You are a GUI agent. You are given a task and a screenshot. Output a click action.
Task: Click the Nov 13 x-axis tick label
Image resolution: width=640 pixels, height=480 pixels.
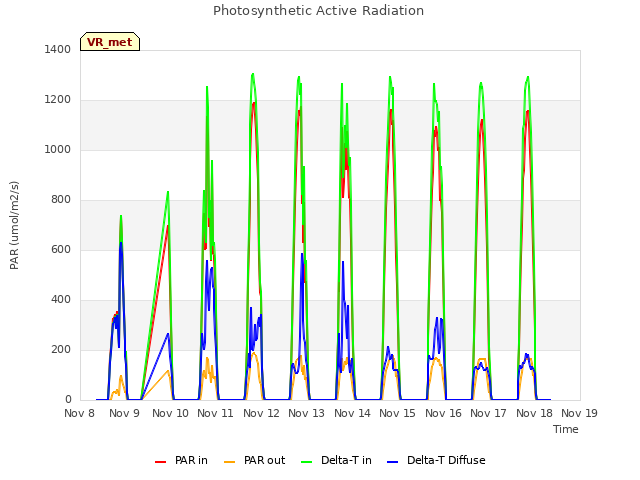pyautogui.click(x=306, y=413)
